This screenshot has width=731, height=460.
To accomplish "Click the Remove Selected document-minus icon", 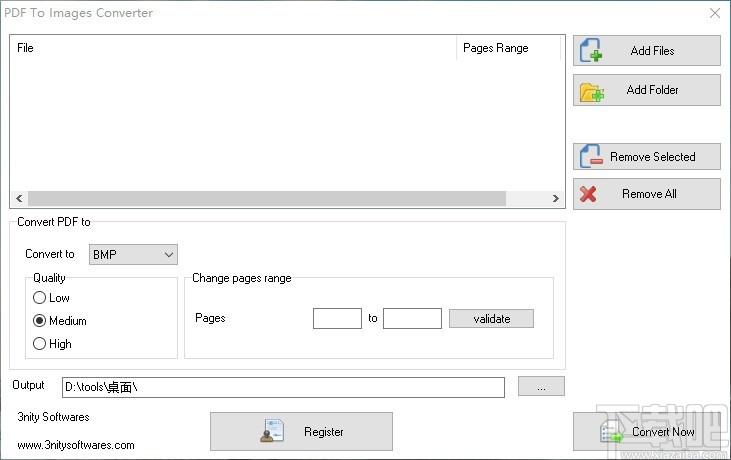I will pos(591,157).
